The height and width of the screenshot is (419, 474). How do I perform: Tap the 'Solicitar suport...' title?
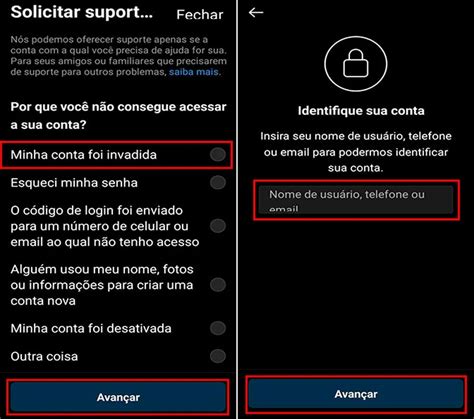[82, 12]
